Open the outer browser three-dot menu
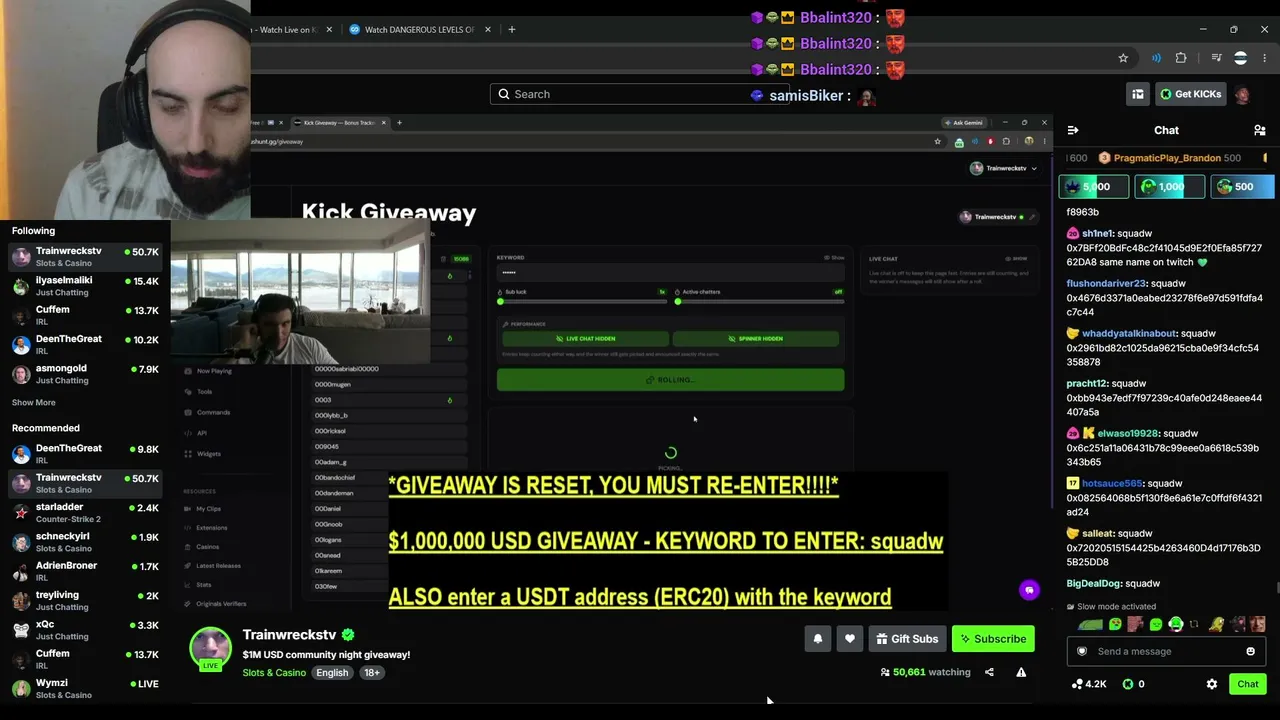This screenshot has height=720, width=1280. [1265, 58]
